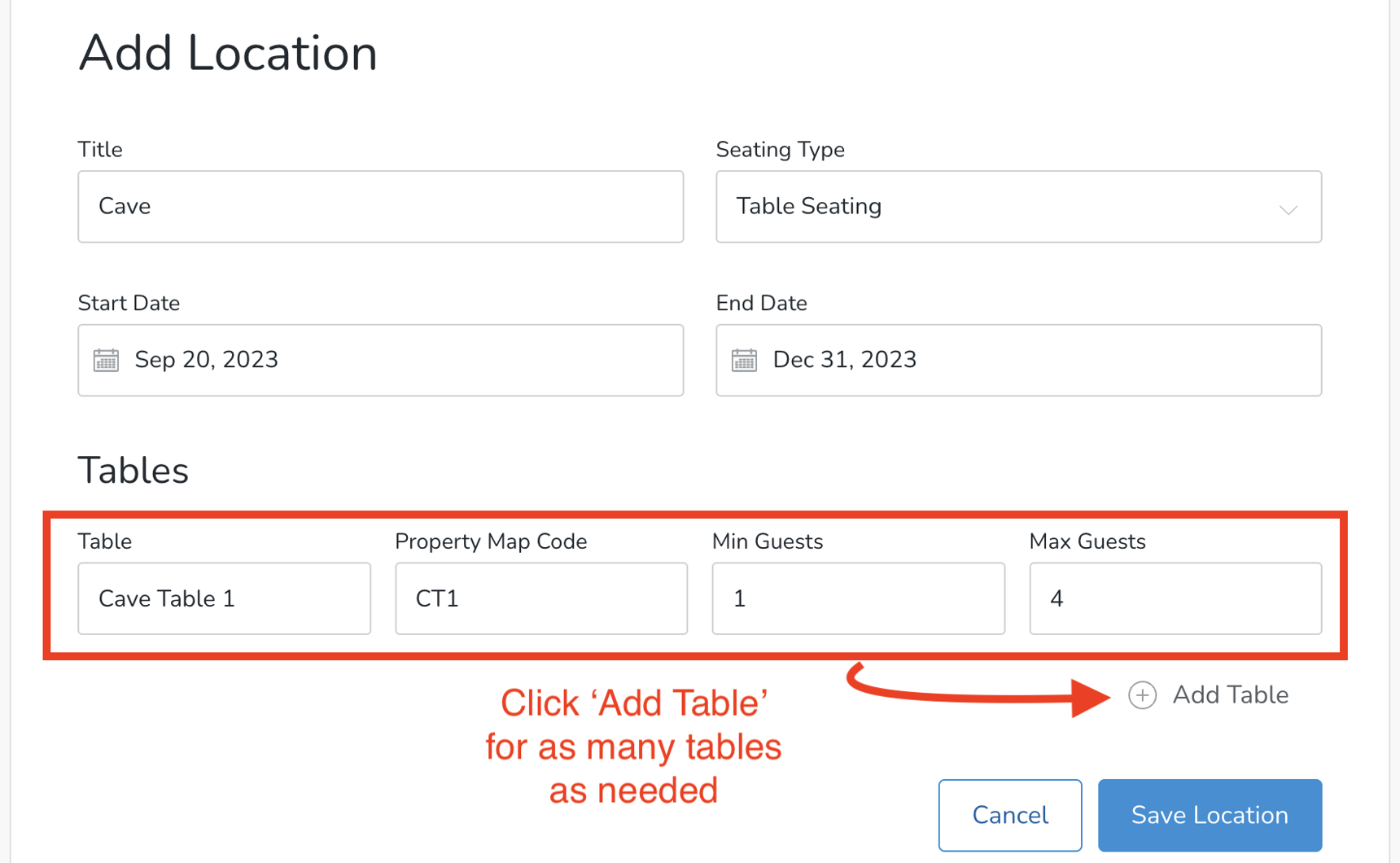Click the Max Guests column label
Viewport: 1400px width, 863px height.
click(x=1086, y=541)
